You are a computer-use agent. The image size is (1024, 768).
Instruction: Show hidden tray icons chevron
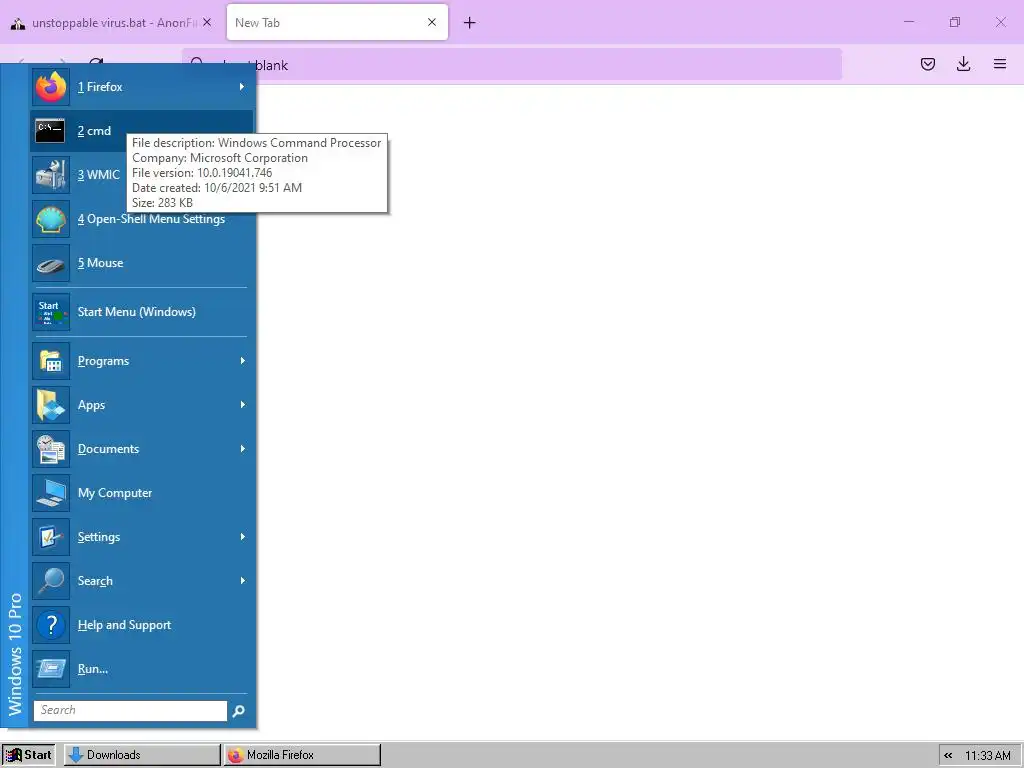tap(948, 755)
